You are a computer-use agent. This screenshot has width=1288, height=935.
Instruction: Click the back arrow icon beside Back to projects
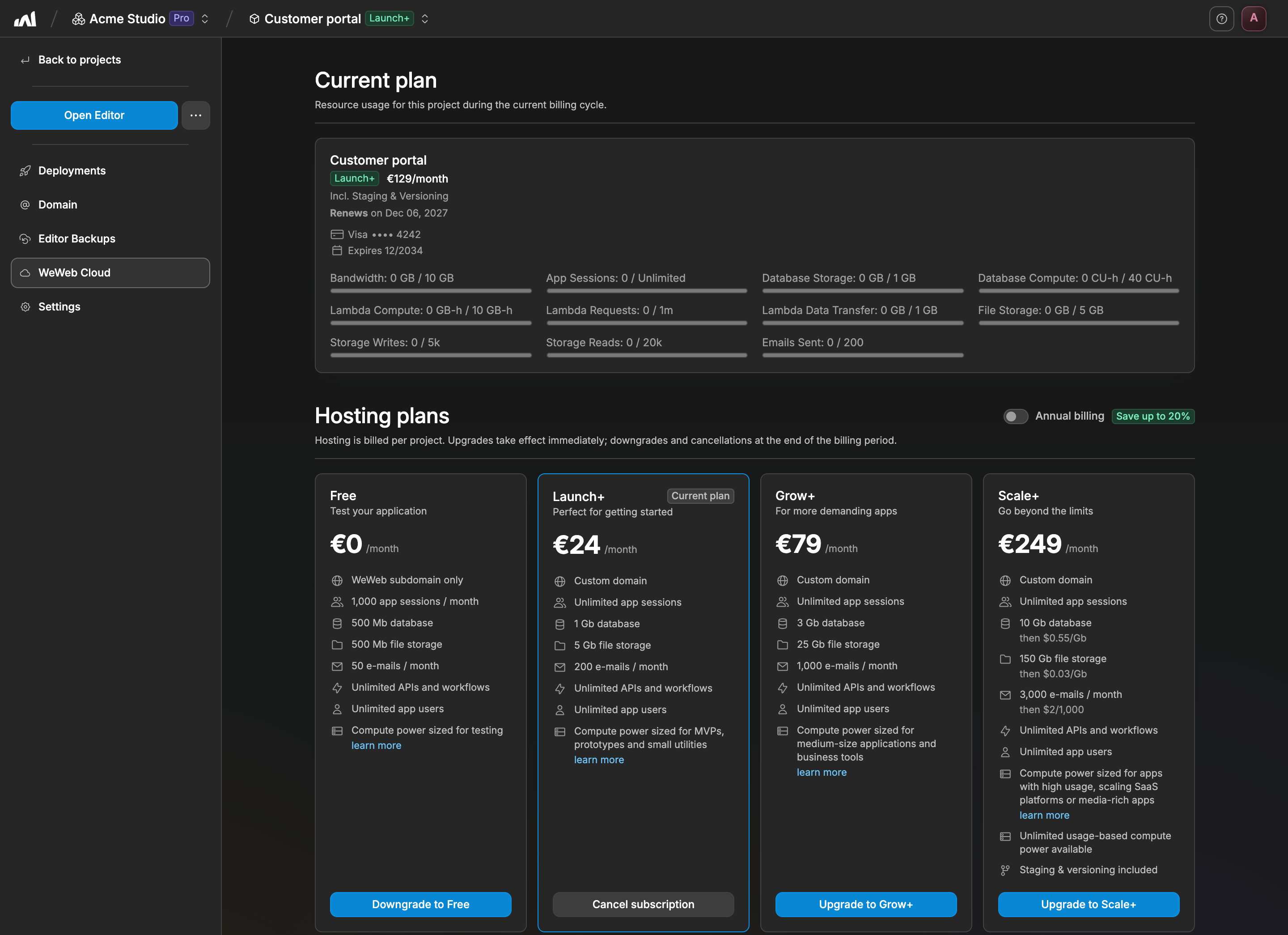coord(25,60)
